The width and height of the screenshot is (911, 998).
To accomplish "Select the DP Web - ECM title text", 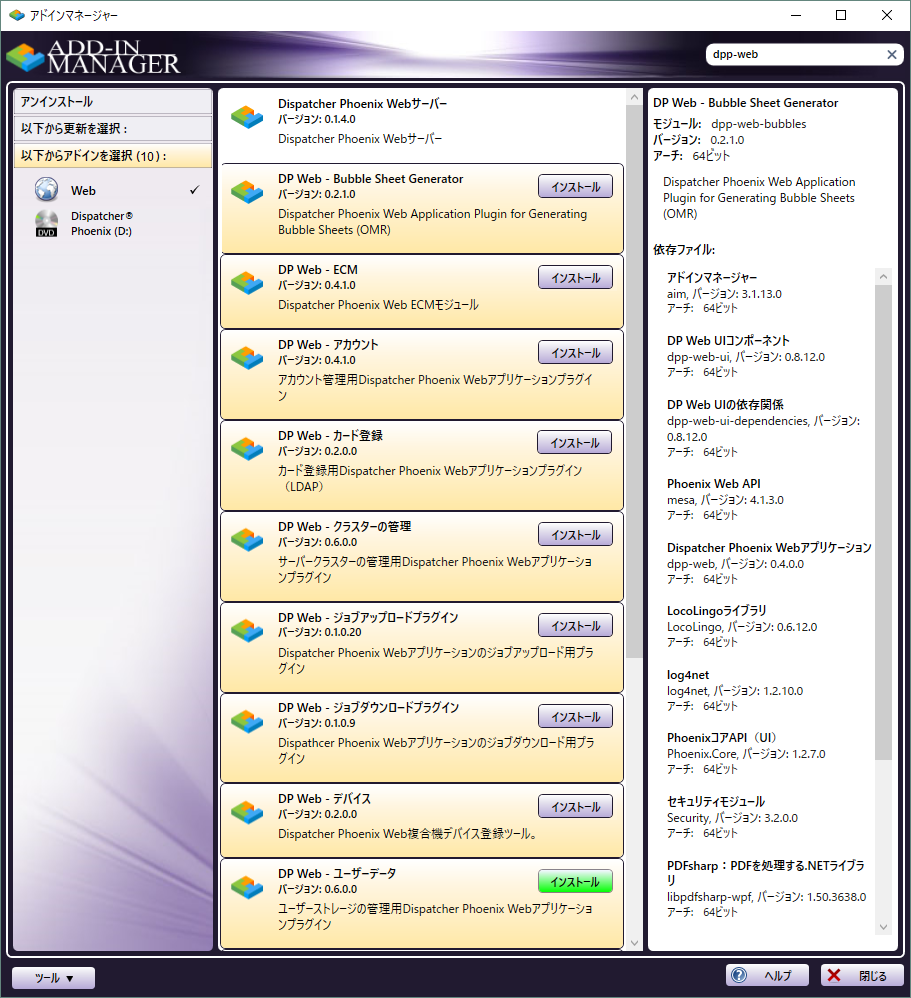I will [318, 270].
